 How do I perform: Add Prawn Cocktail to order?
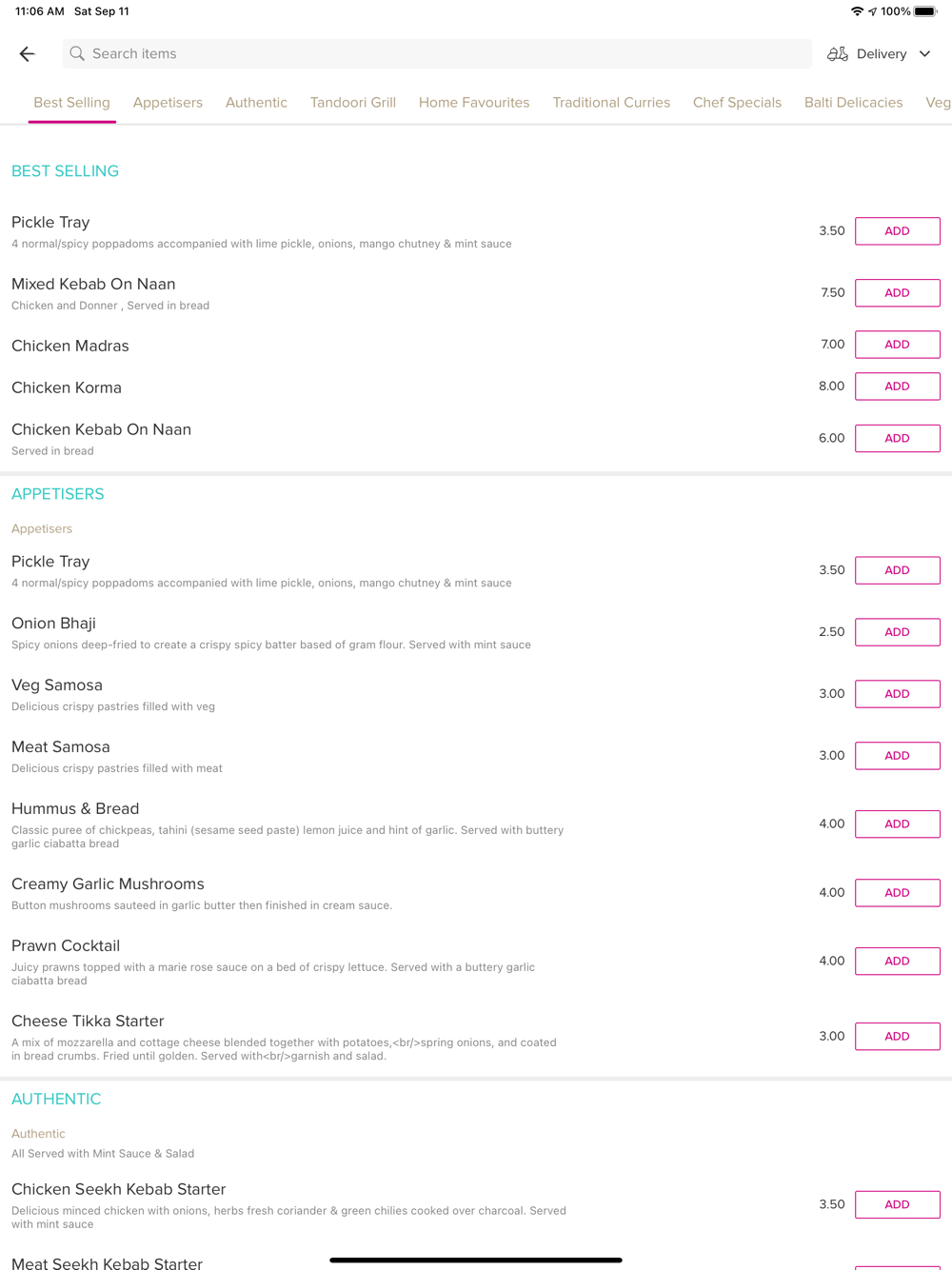click(897, 962)
